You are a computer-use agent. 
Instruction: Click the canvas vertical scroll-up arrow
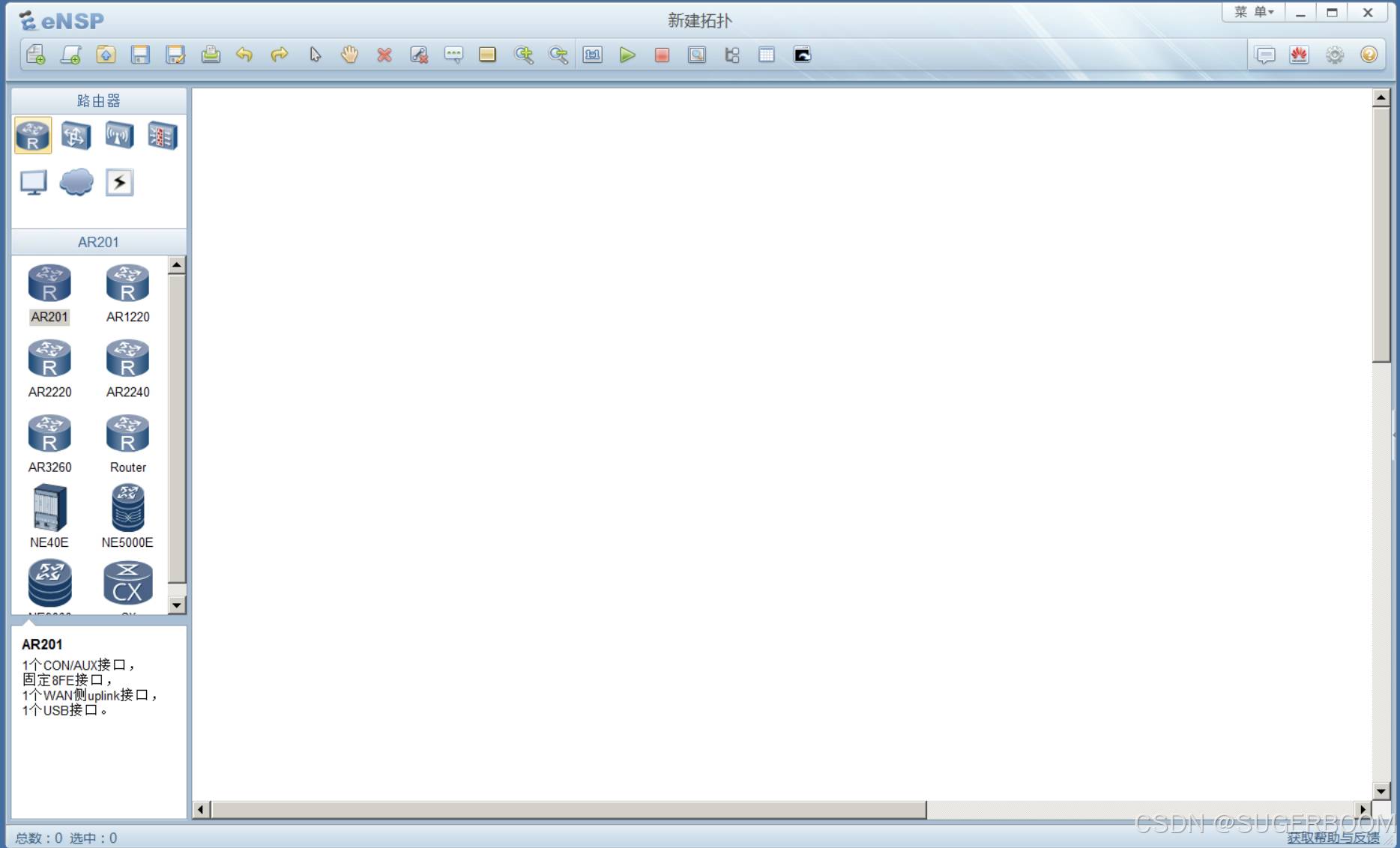coord(1381,97)
